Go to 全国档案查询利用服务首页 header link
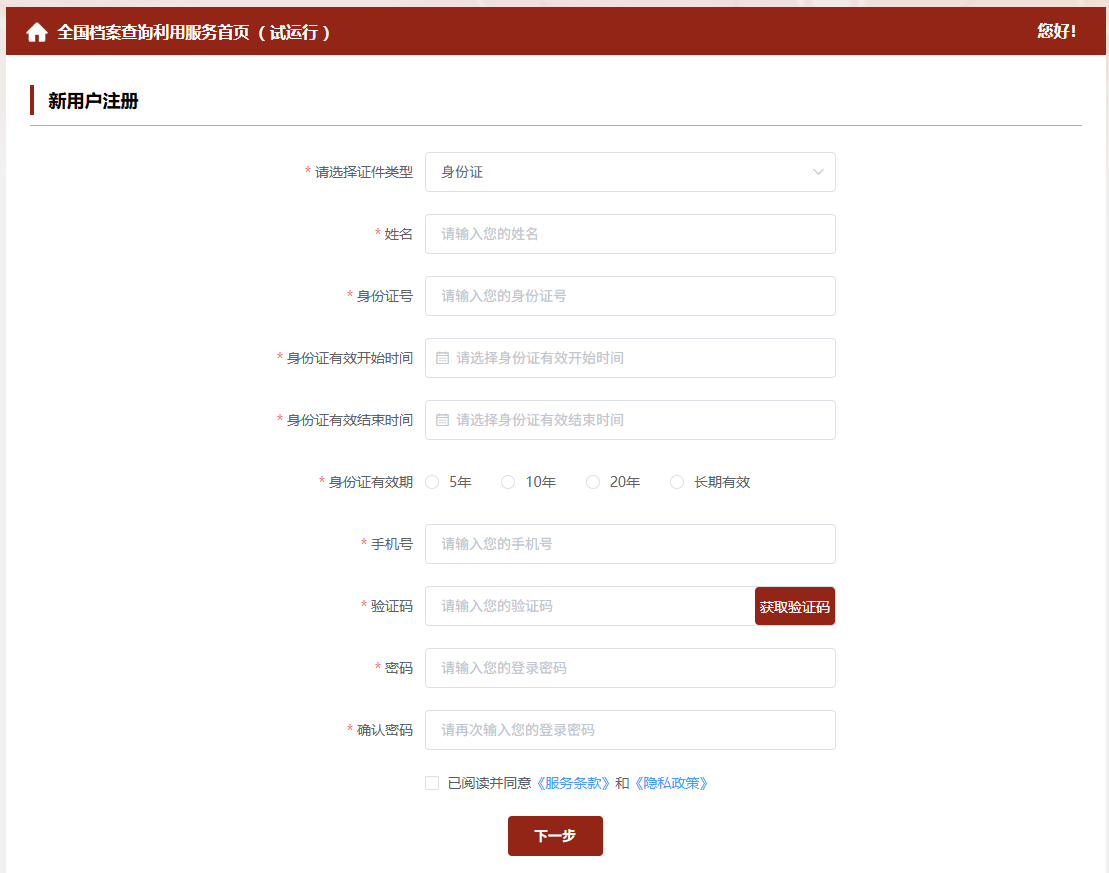This screenshot has height=873, width=1109. tap(193, 32)
